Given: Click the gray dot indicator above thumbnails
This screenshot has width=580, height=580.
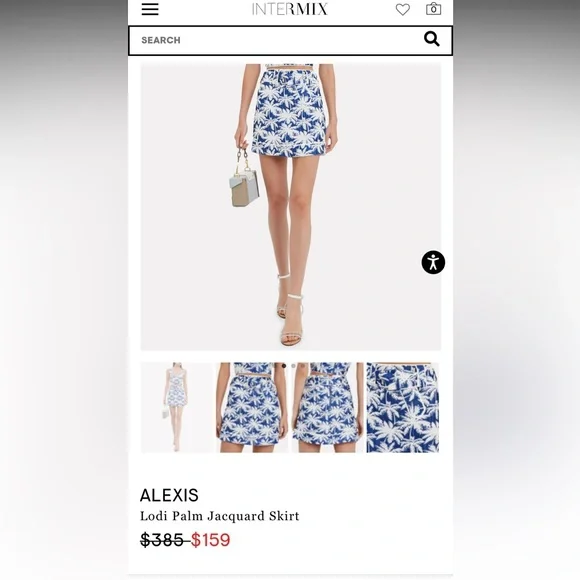Looking at the screenshot, I should (x=293, y=366).
